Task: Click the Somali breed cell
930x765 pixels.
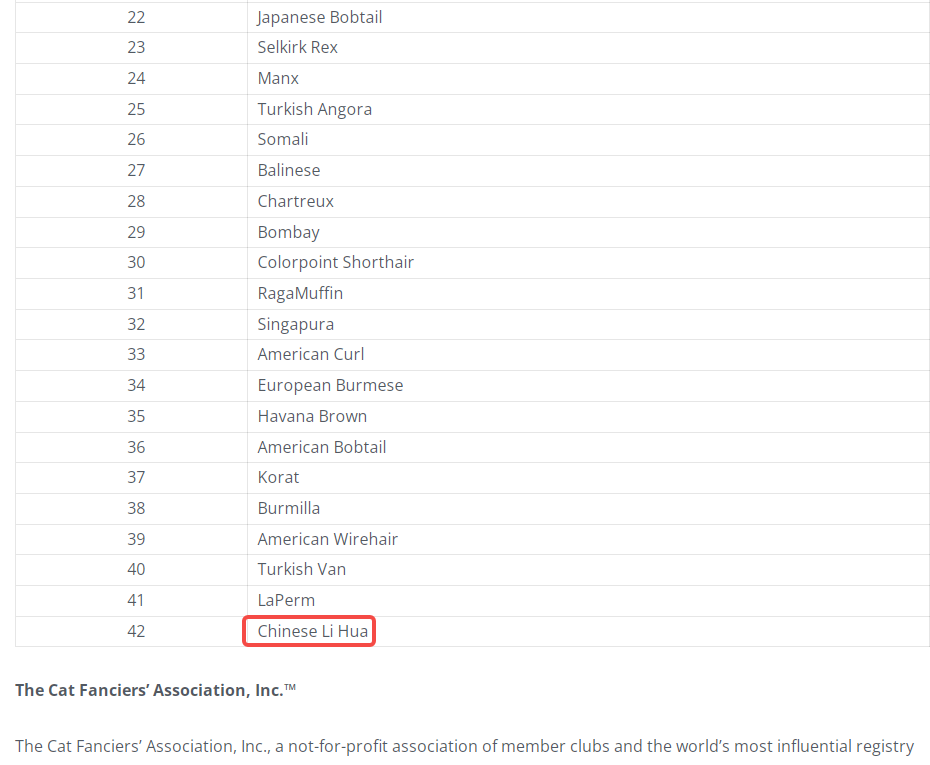Action: (282, 139)
